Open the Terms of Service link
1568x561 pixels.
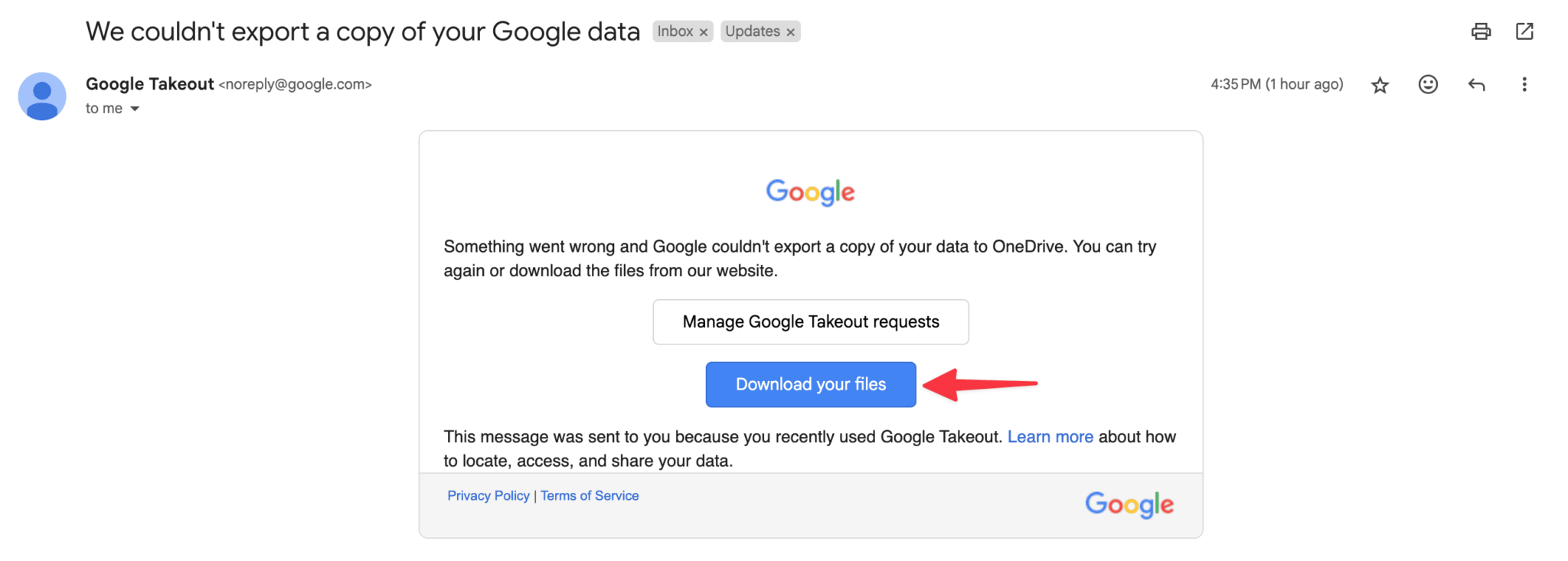590,496
